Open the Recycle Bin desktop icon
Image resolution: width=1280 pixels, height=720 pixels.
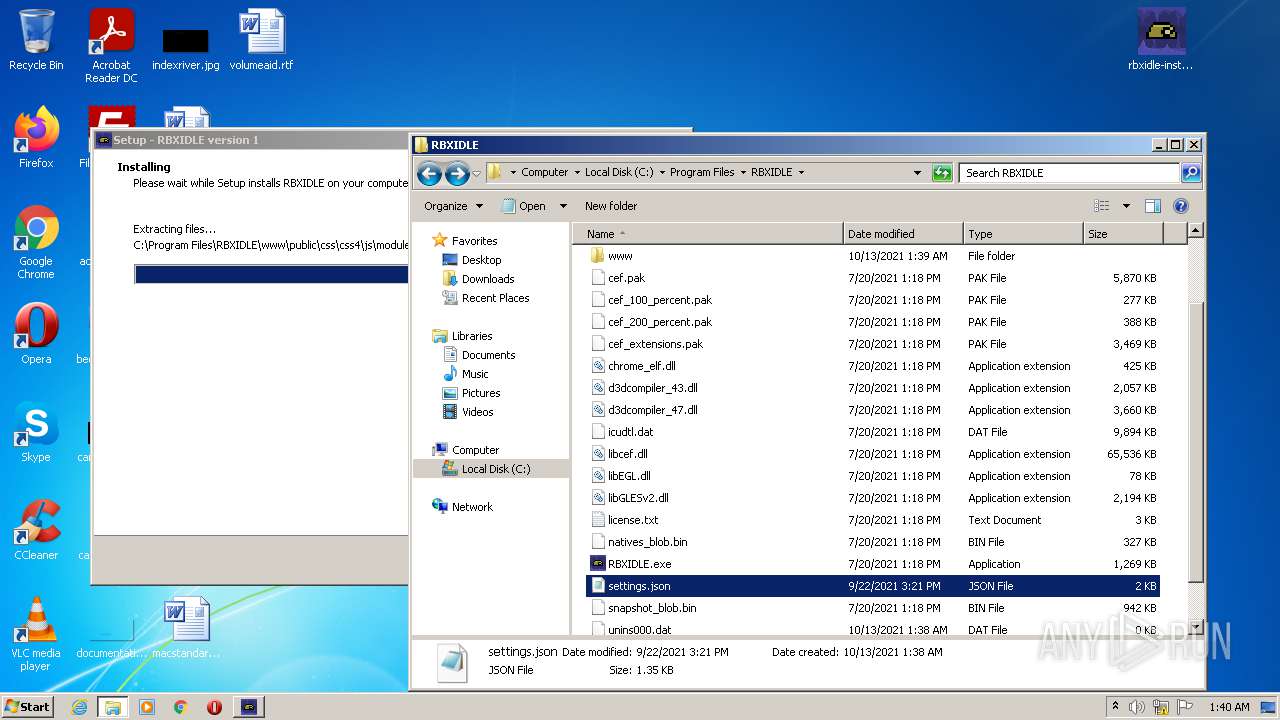pos(36,40)
